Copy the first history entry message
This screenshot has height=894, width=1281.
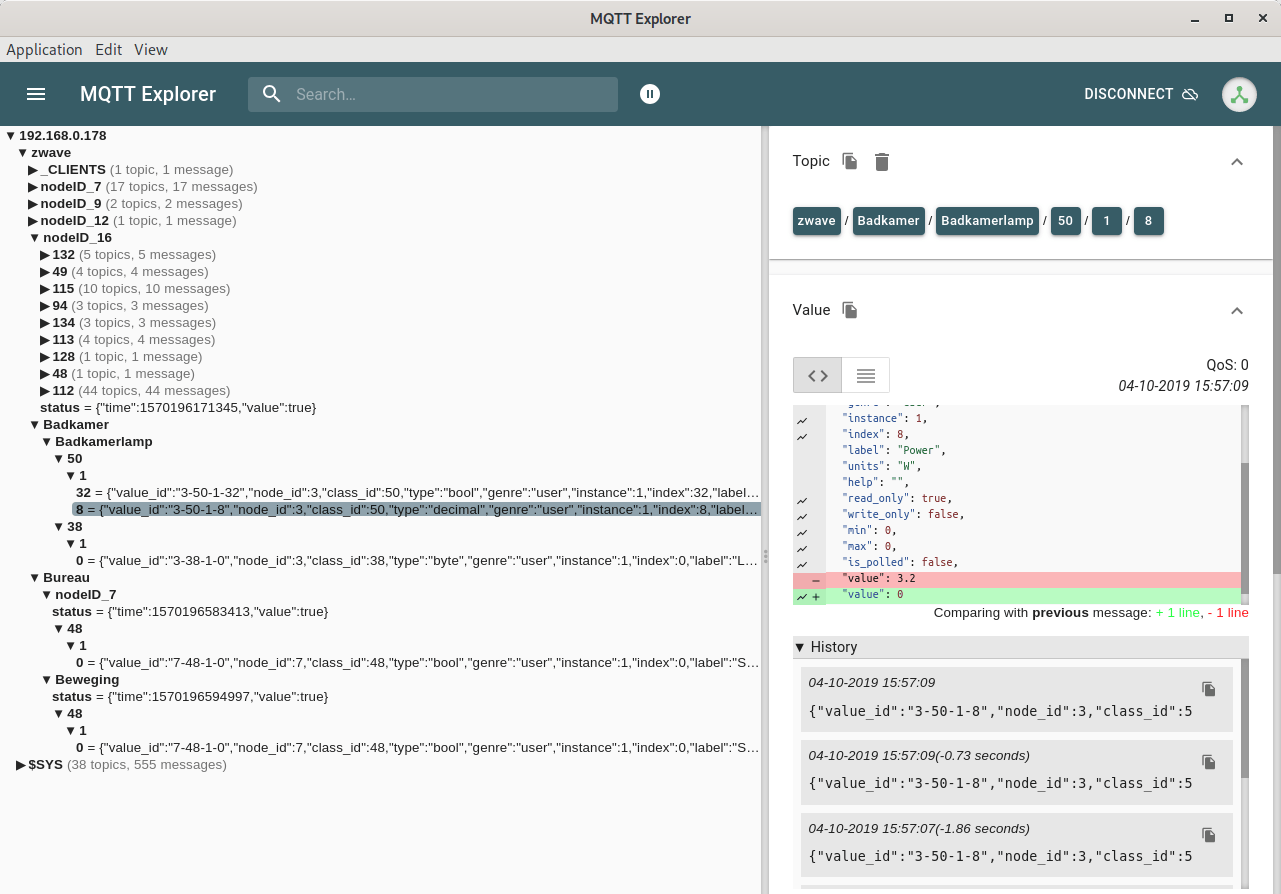tap(1208, 689)
